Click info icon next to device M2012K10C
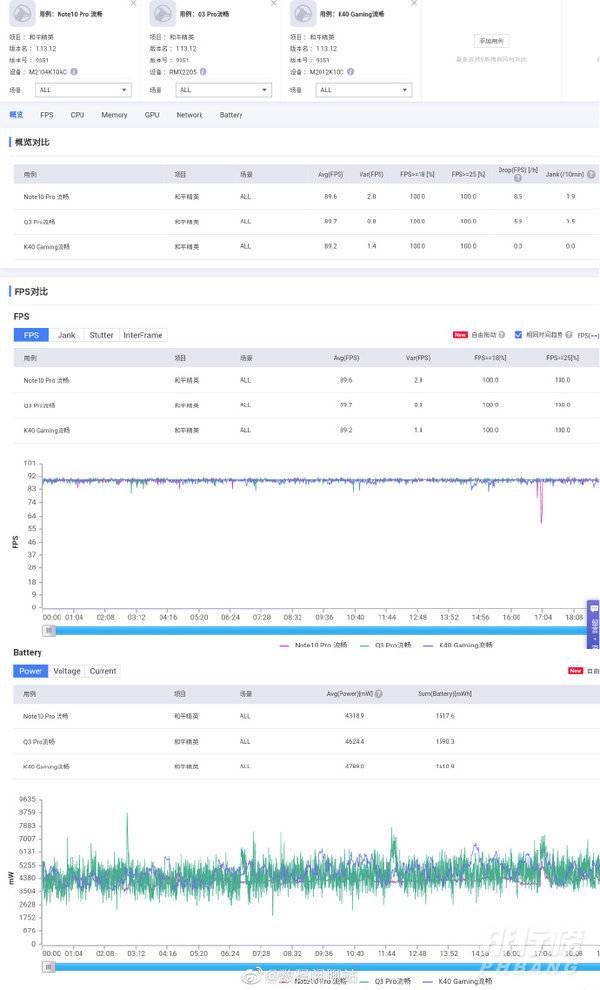600x990 pixels. coord(351,71)
